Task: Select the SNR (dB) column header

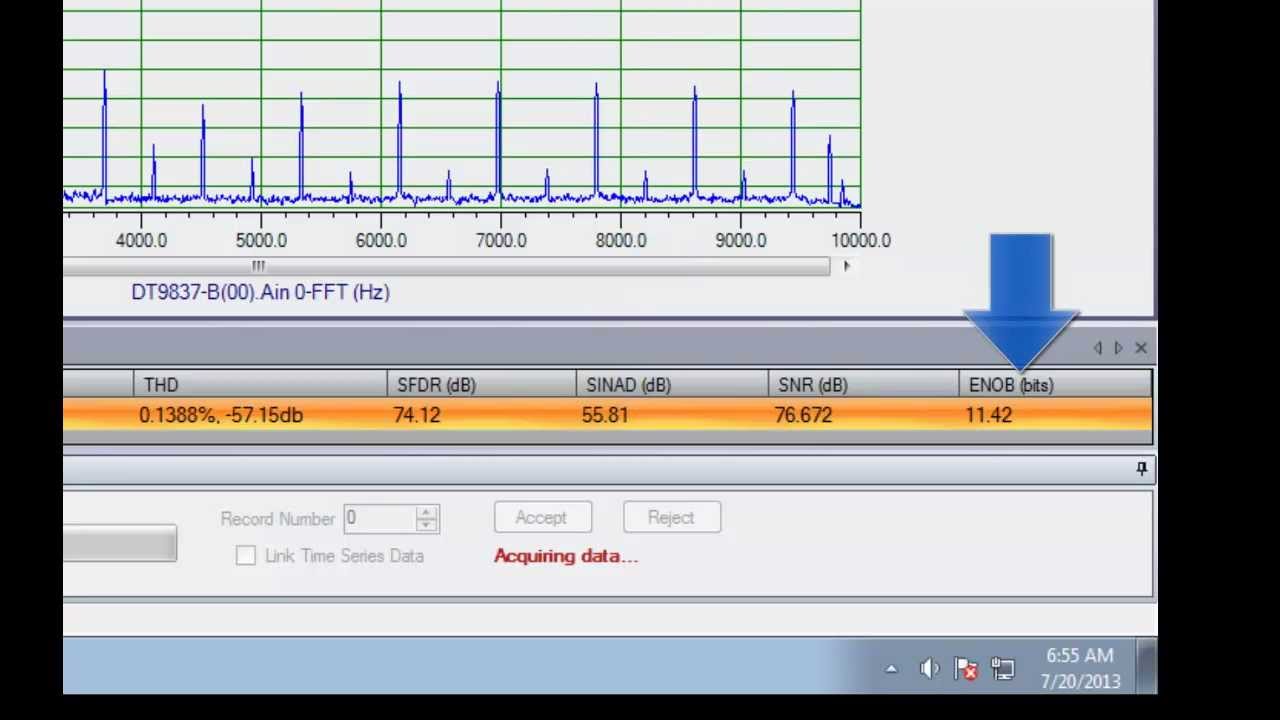Action: 863,385
